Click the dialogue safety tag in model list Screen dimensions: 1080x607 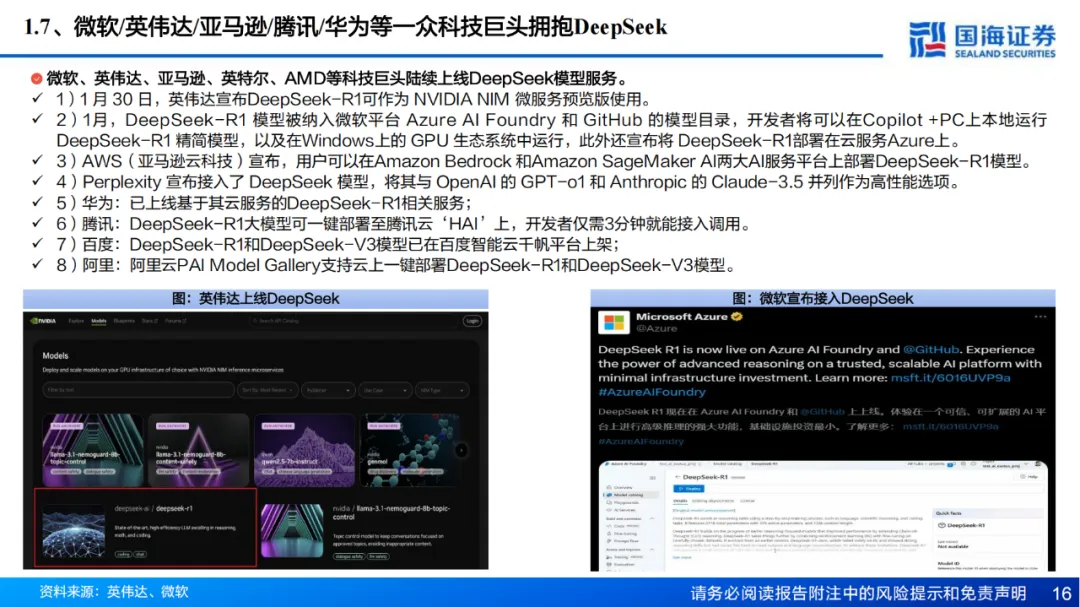(x=349, y=556)
